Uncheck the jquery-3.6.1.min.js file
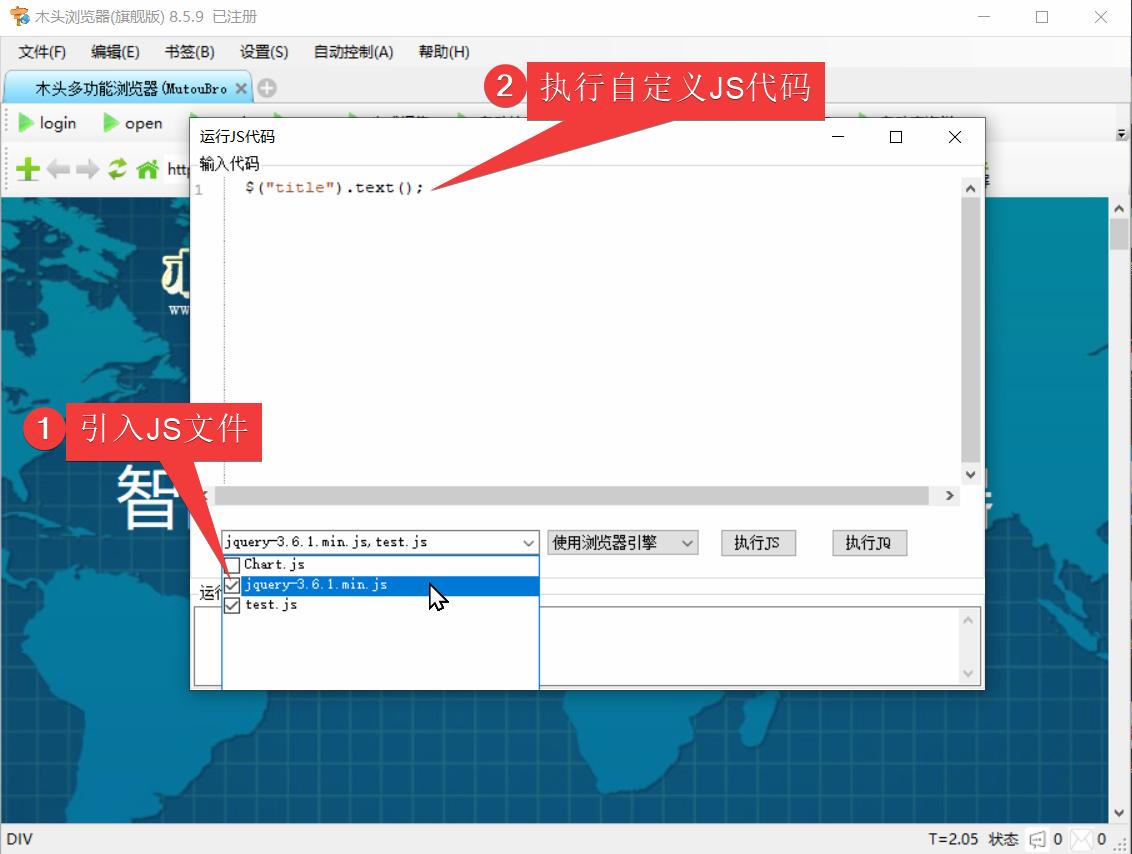The image size is (1132, 854). 232,585
